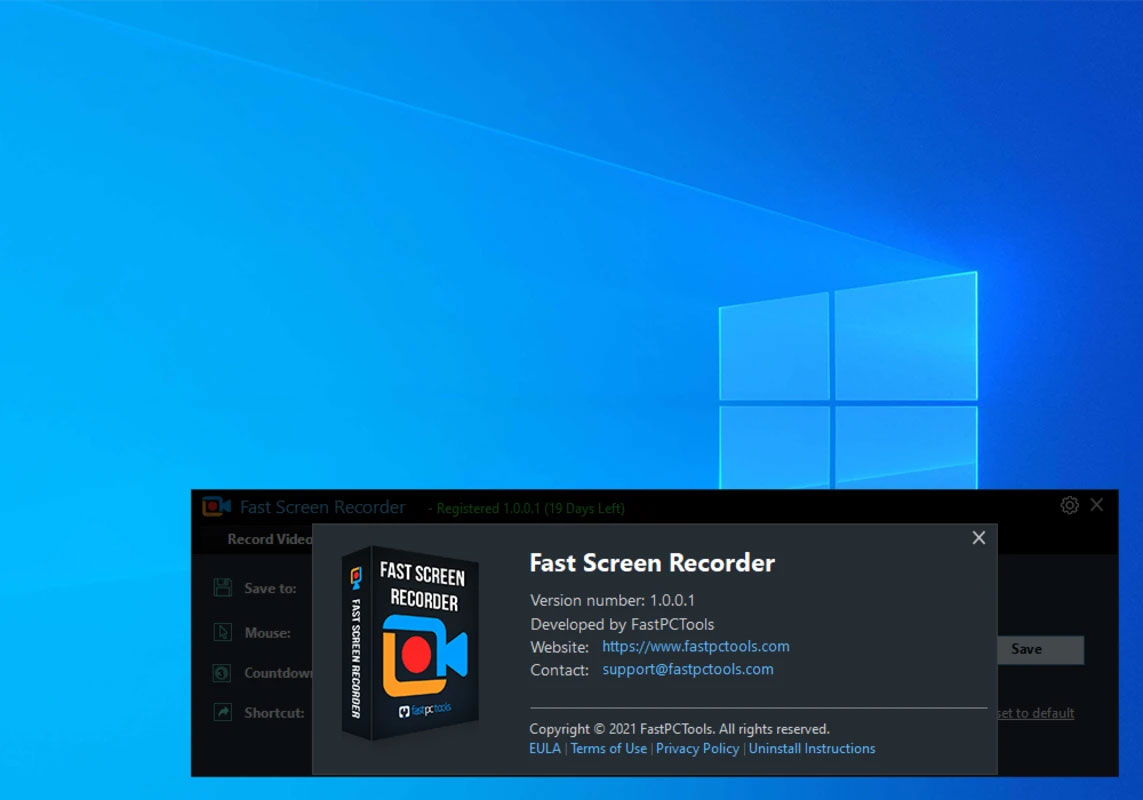Click the Registered 1.0.0.1 (19 Days Left) status text
Screen dimensions: 1143x800
pos(530,508)
